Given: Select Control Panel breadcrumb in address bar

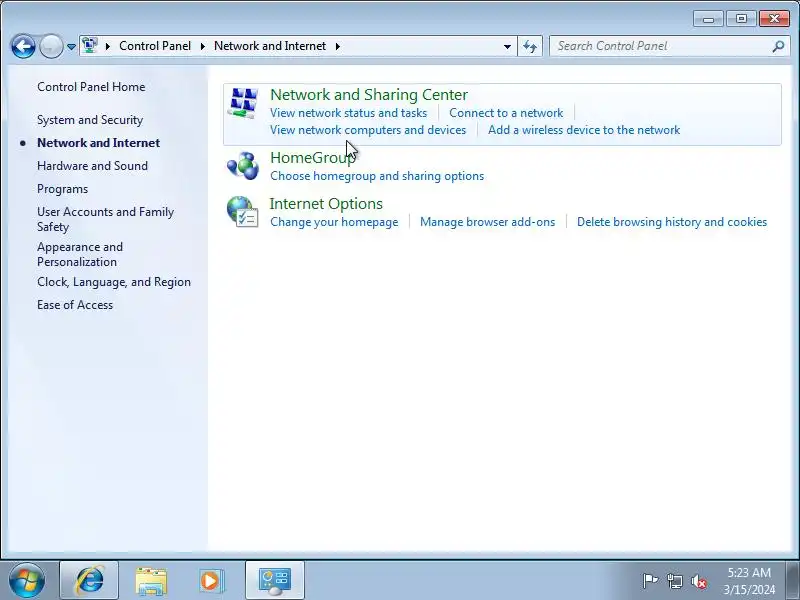Looking at the screenshot, I should click(x=155, y=46).
